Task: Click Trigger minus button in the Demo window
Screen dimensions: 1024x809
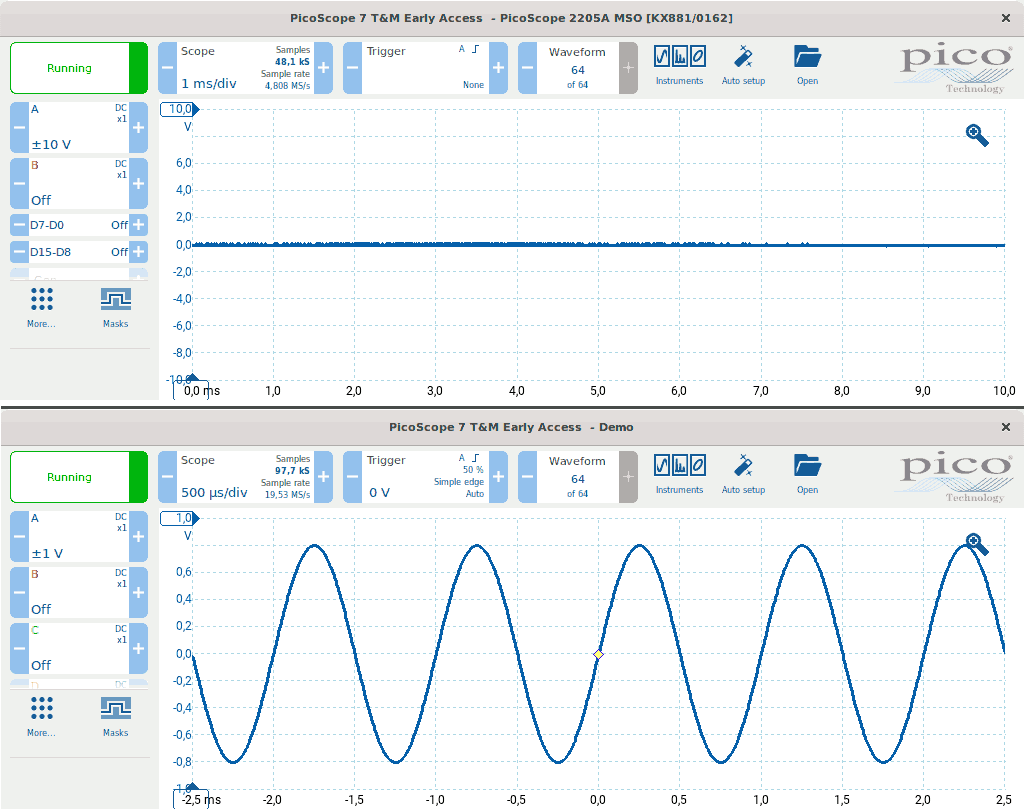Action: pyautogui.click(x=353, y=477)
